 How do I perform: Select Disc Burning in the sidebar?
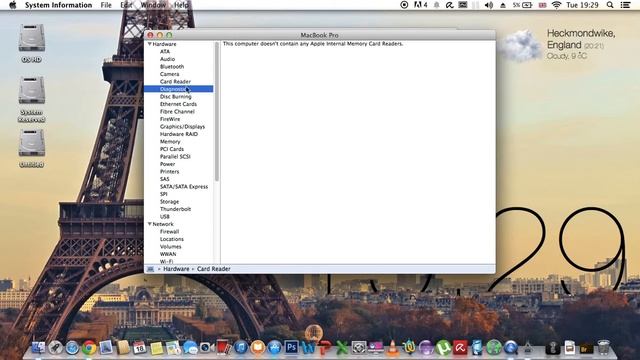(x=176, y=96)
